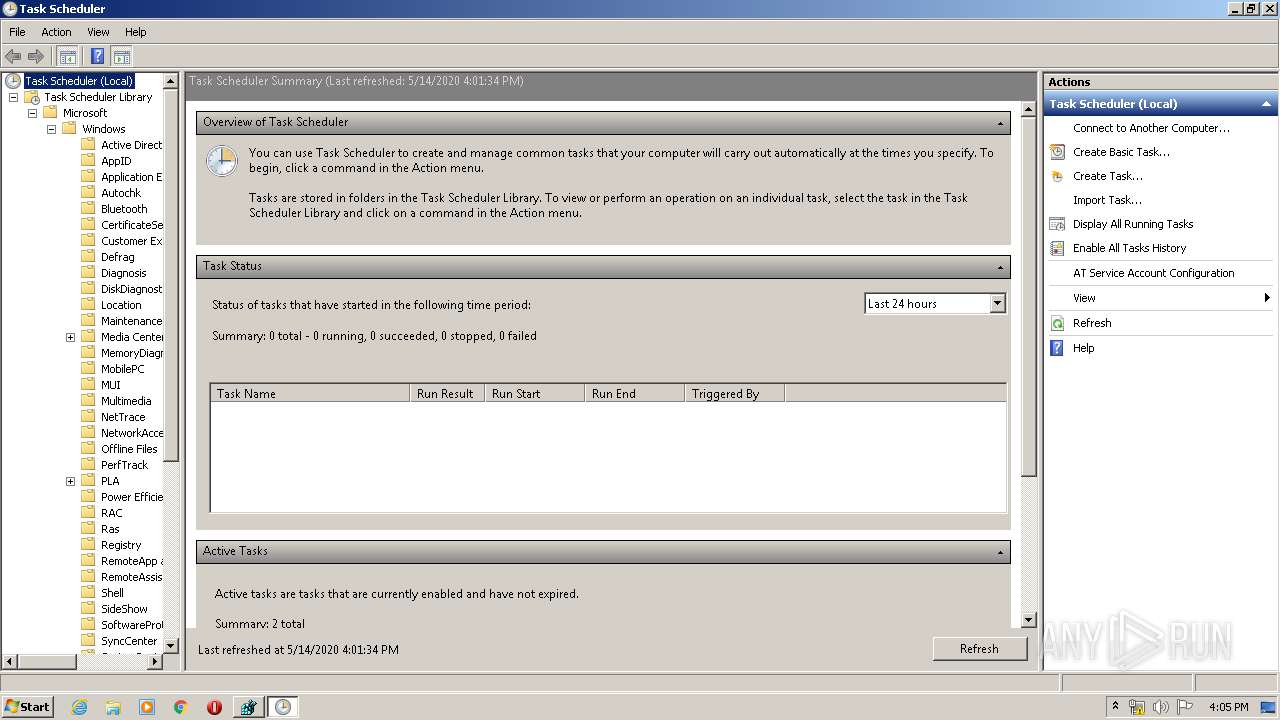Toggle the Show/Hide Action Pane toolbar icon
The width and height of the screenshot is (1280, 720).
[121, 57]
